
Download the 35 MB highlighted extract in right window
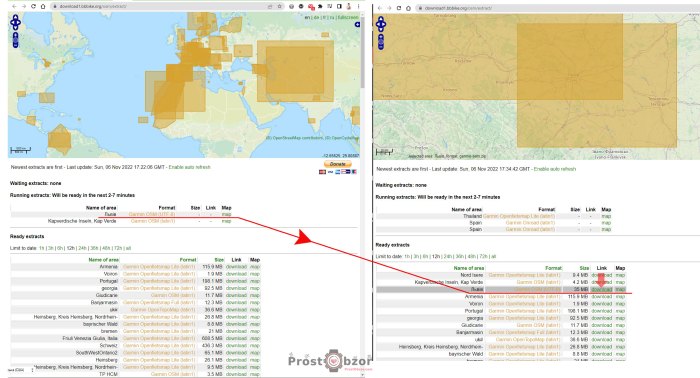(601, 290)
